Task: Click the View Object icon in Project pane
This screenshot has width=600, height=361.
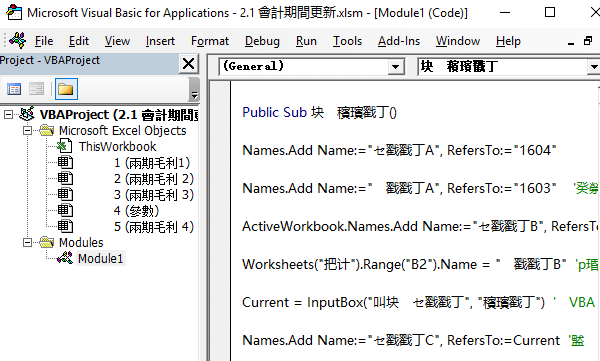Action: (37, 89)
